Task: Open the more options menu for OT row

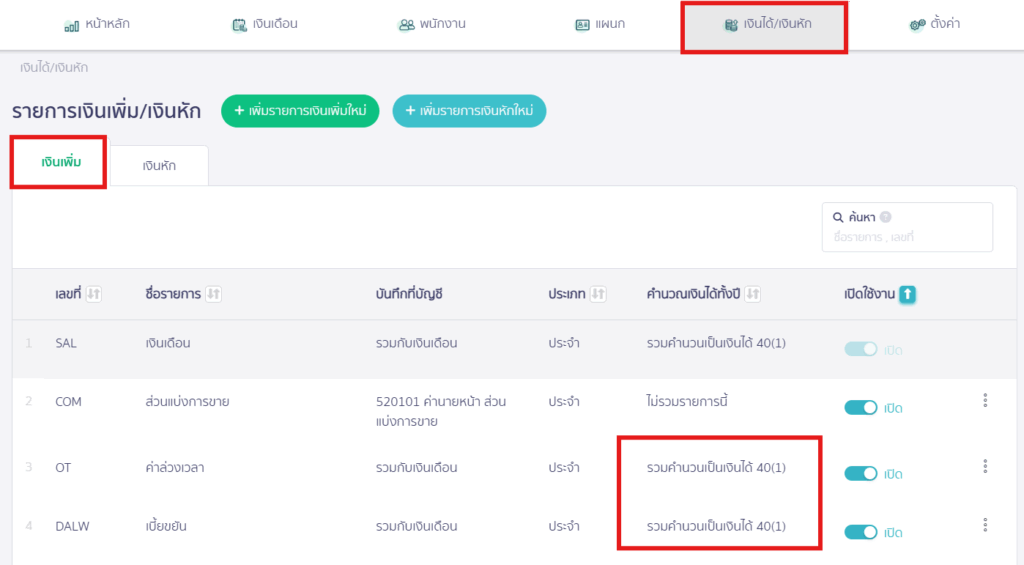Action: pyautogui.click(x=985, y=466)
